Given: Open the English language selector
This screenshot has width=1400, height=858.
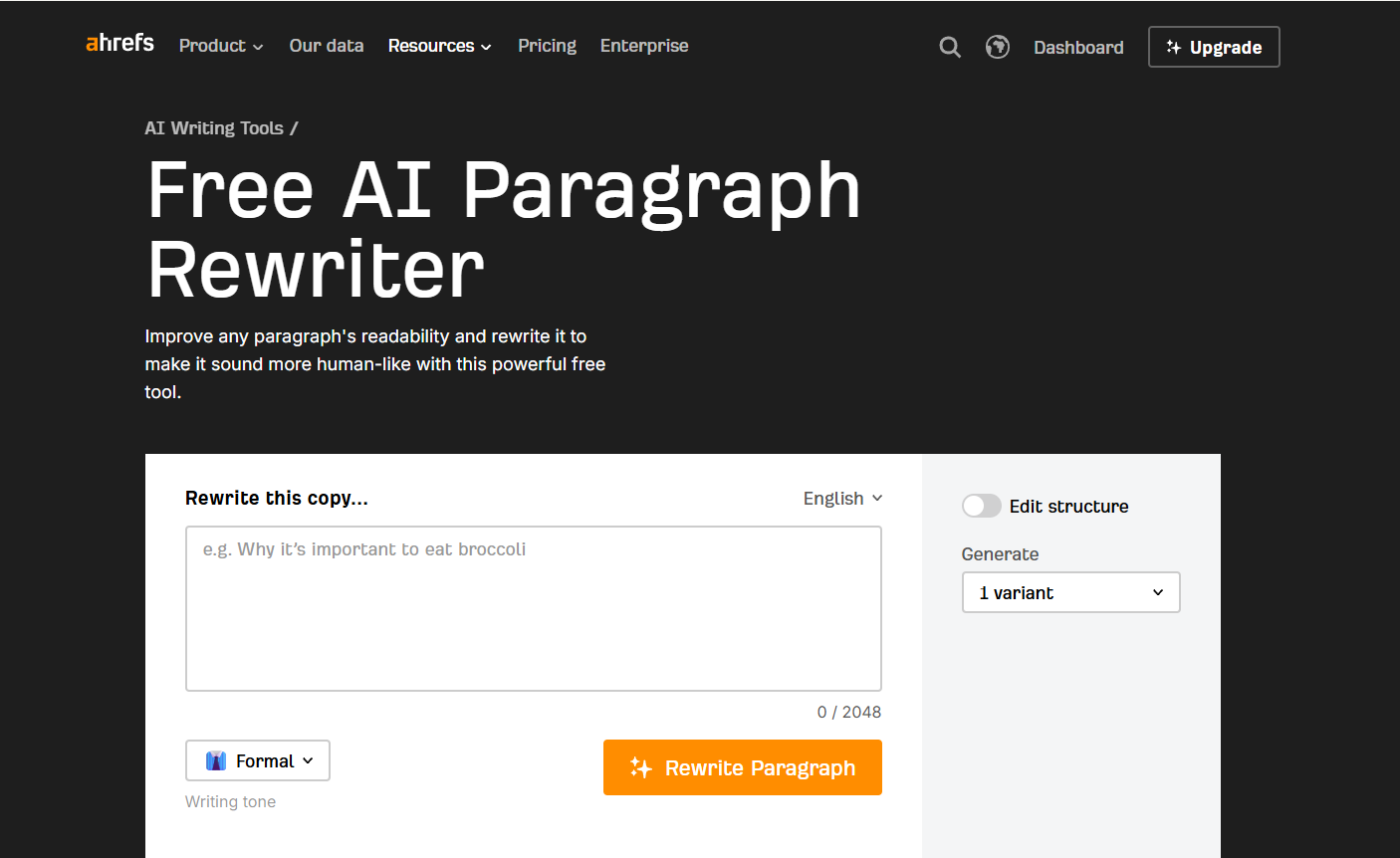Looking at the screenshot, I should tap(842, 499).
